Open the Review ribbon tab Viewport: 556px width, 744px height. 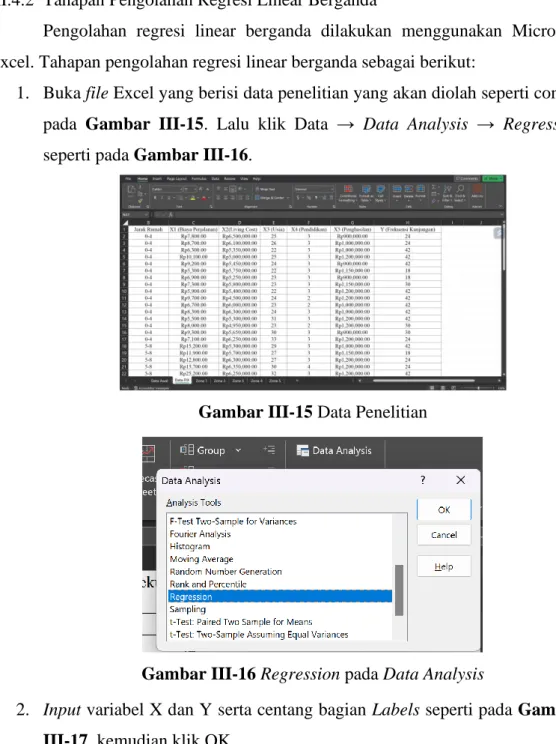tap(230, 179)
